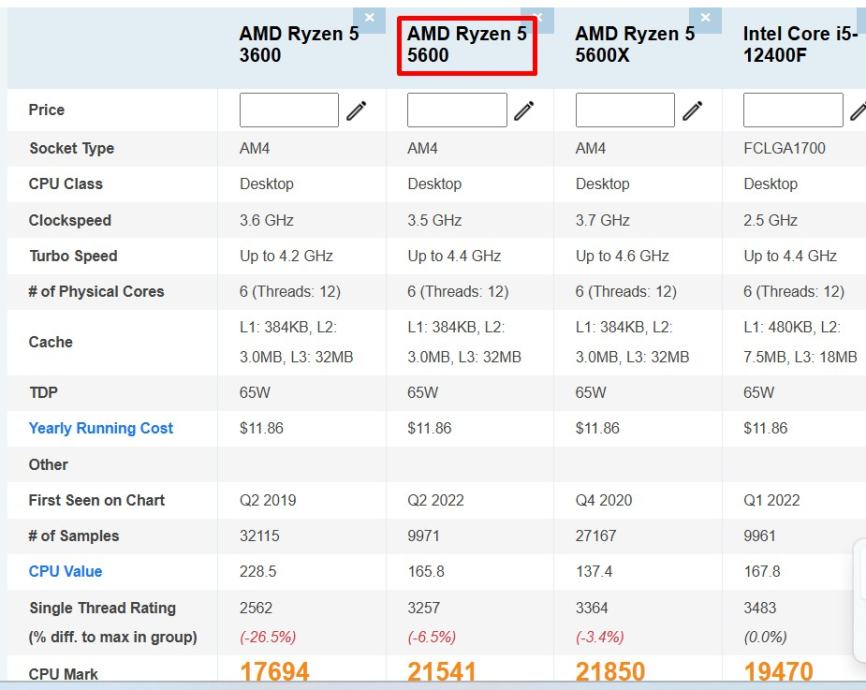The height and width of the screenshot is (690, 866).
Task: Open the Yearly Running Cost link
Action: [x=101, y=428]
